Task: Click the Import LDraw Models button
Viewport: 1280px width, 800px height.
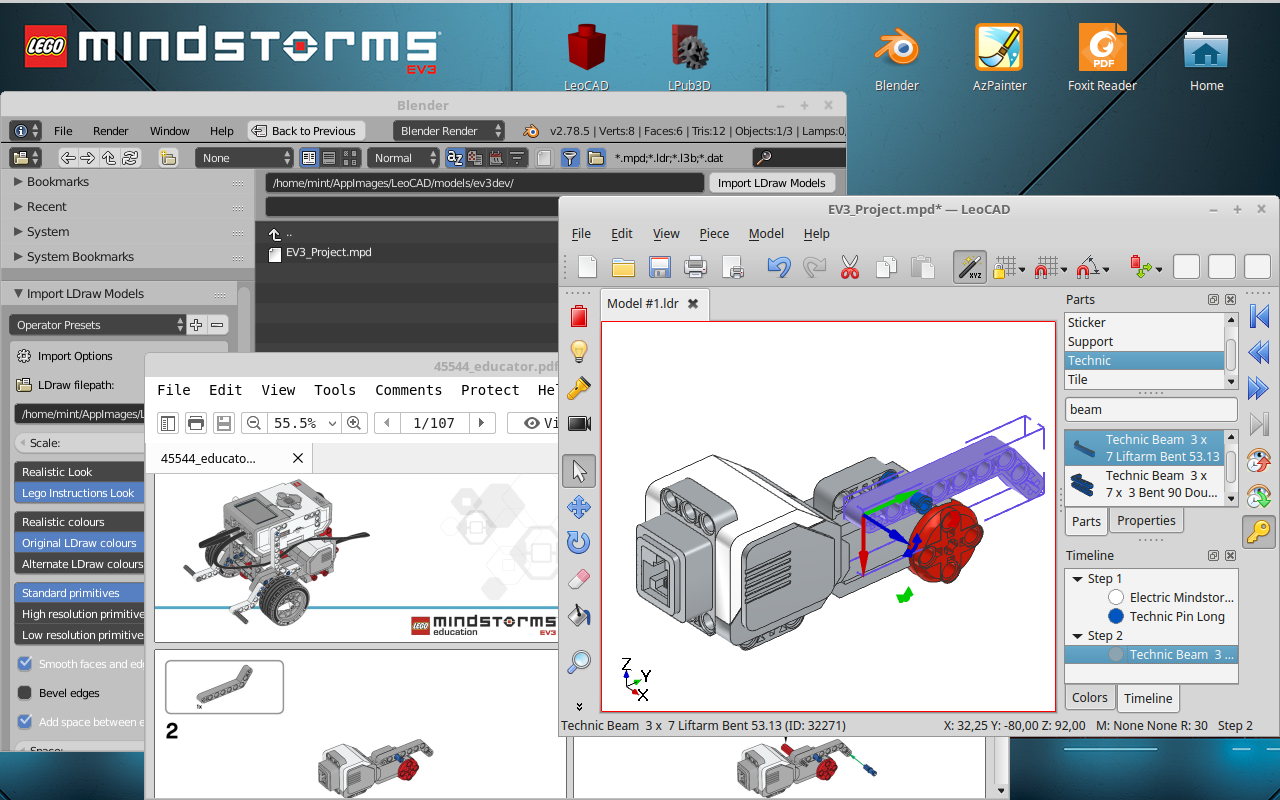Action: (x=771, y=183)
